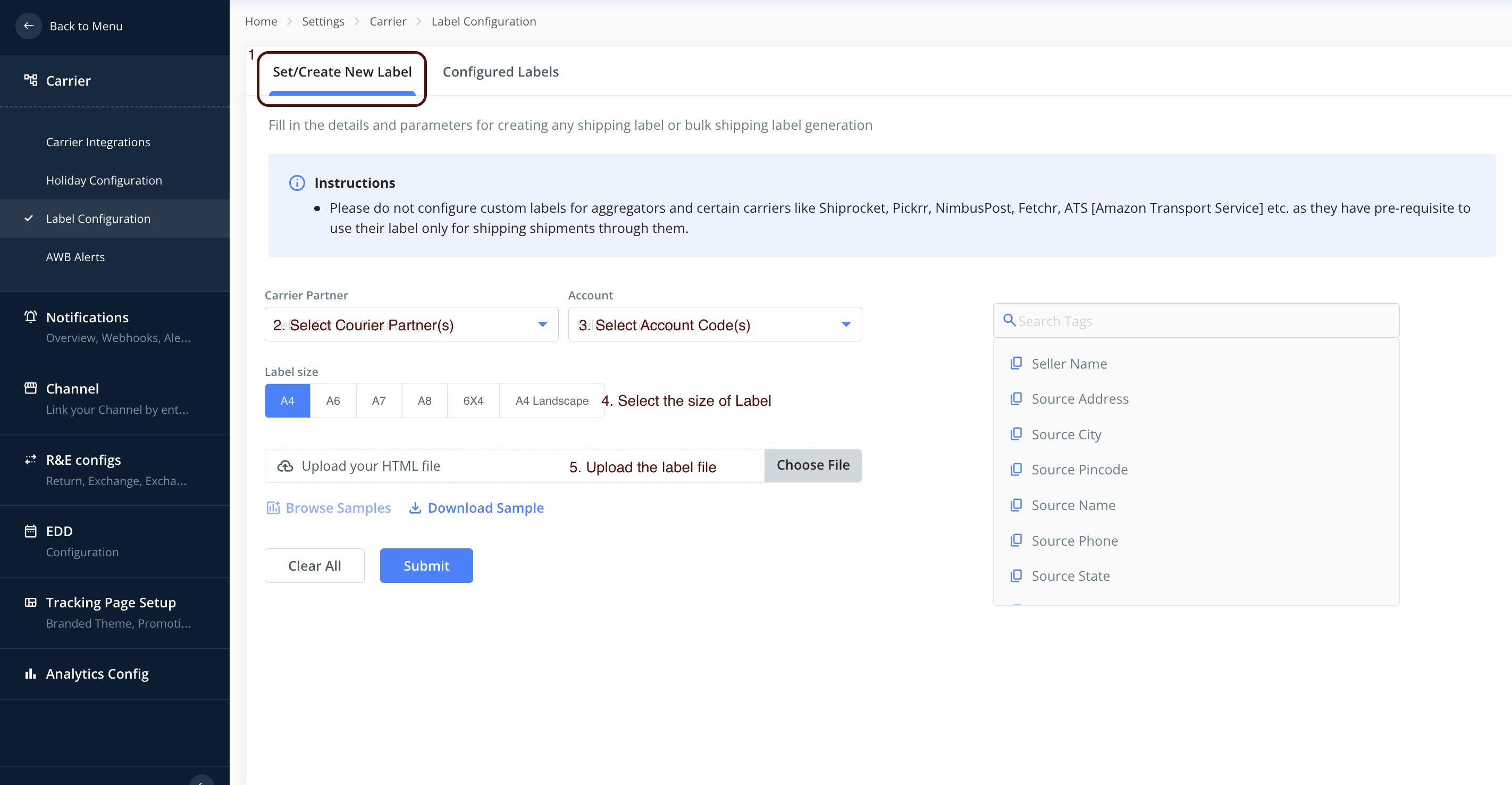Copy the Source Pincode tag icon
Viewport: 1512px width, 785px height.
click(x=1016, y=470)
